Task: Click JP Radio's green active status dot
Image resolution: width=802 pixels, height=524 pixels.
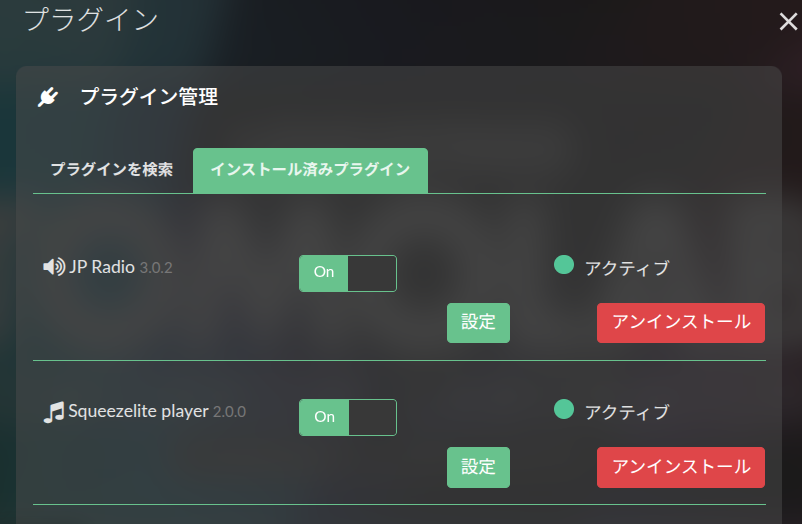Action: 564,265
